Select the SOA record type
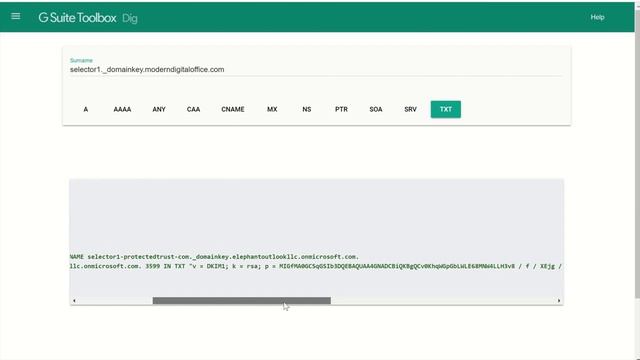640x360 pixels. pos(376,109)
